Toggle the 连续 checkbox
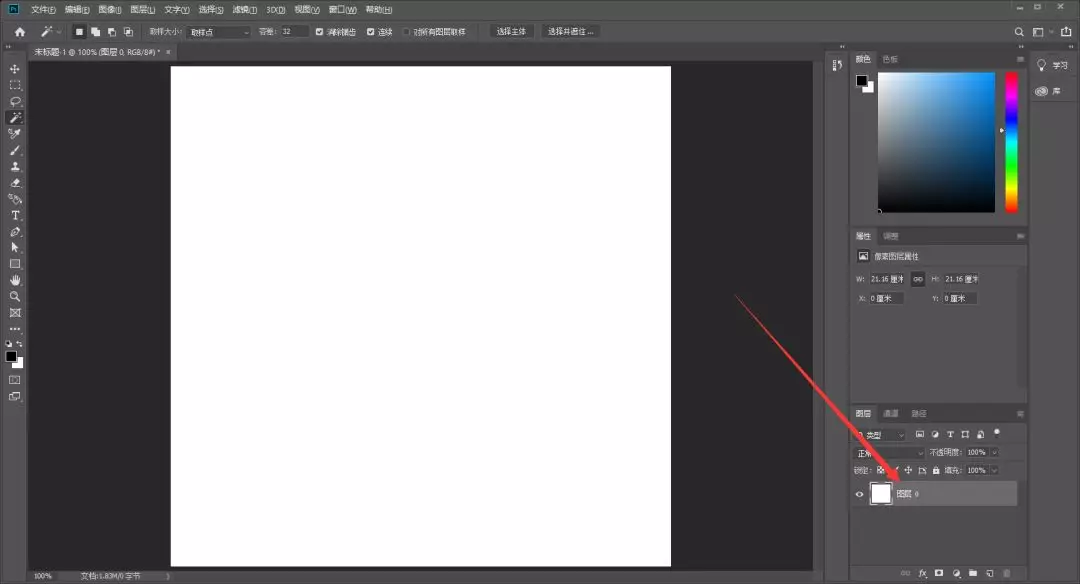This screenshot has height=584, width=1080. (x=371, y=32)
